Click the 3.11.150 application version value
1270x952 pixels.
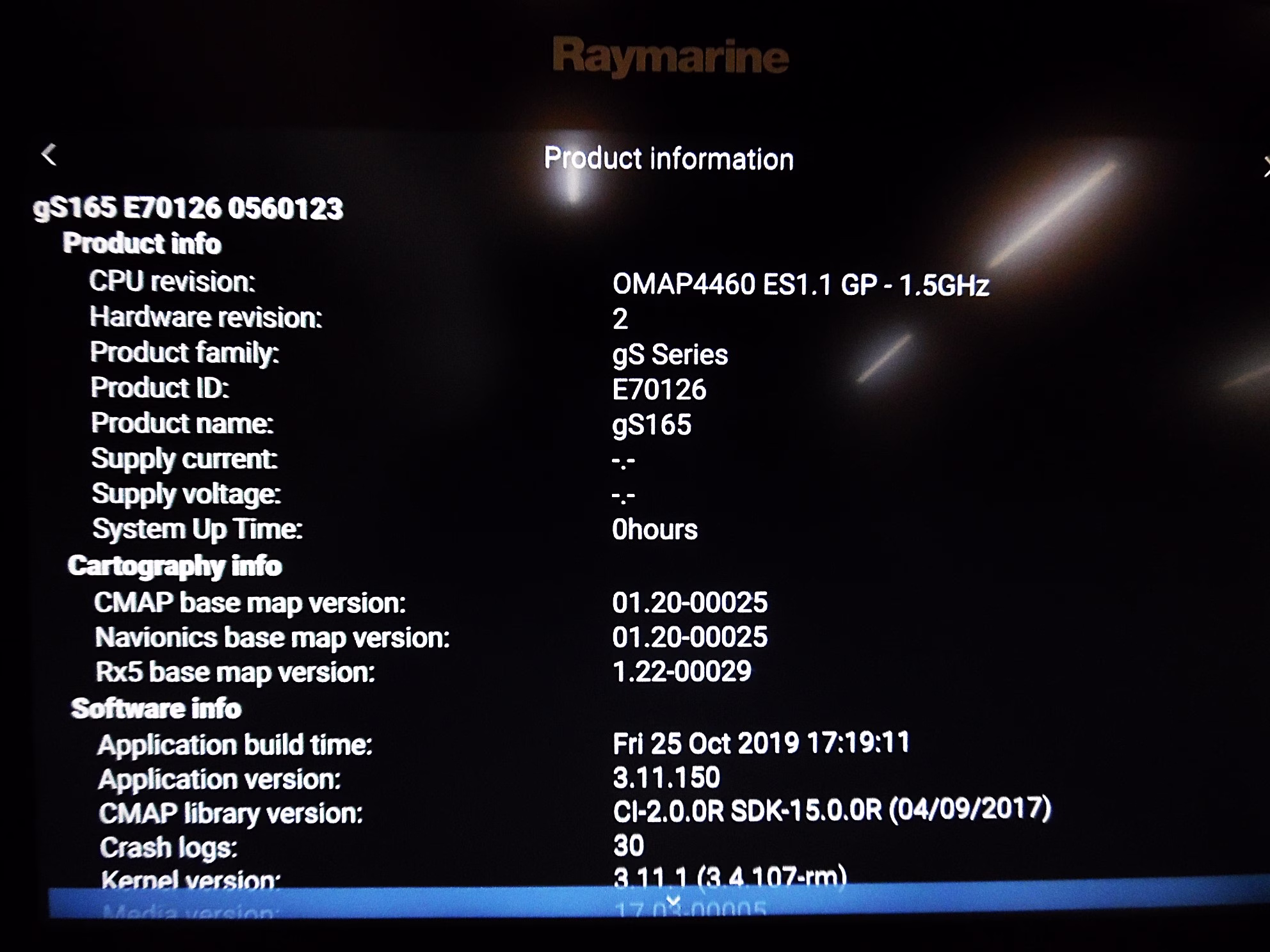[x=666, y=778]
